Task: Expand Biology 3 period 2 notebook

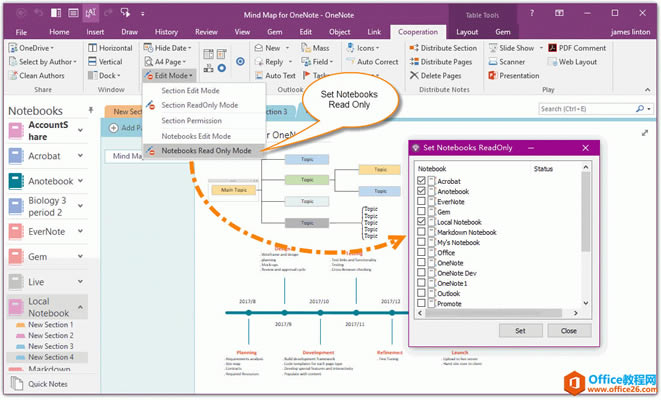Action: coord(80,206)
